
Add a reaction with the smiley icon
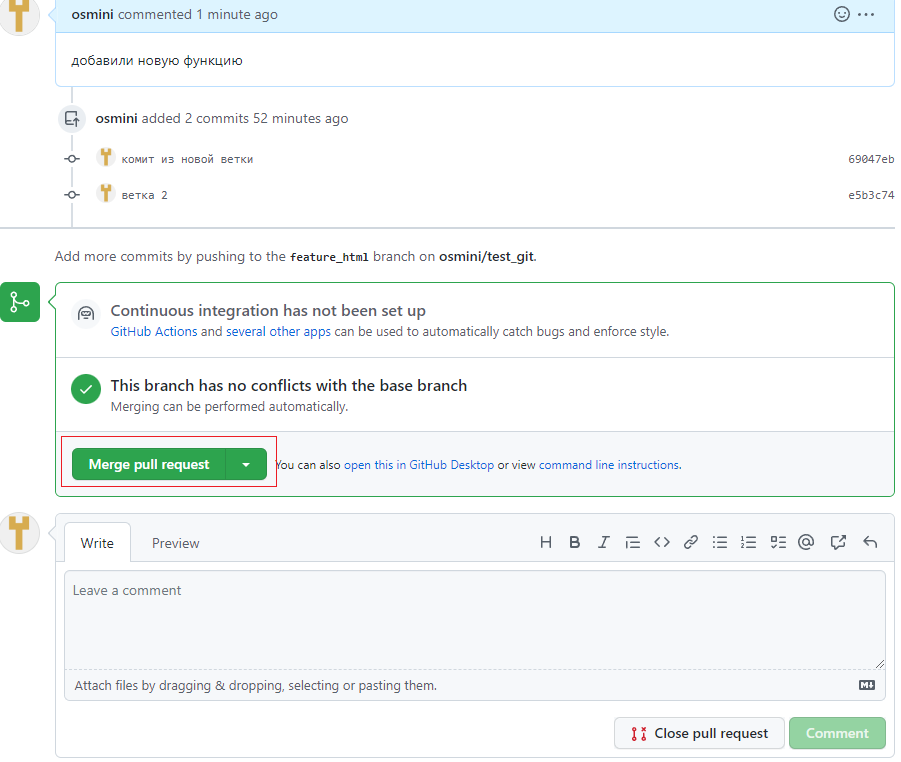tap(841, 14)
